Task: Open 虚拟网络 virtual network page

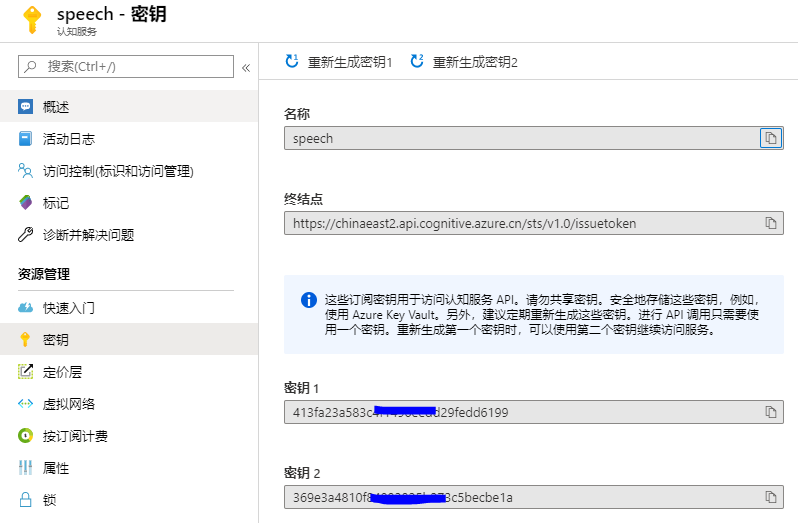Action: point(129,404)
